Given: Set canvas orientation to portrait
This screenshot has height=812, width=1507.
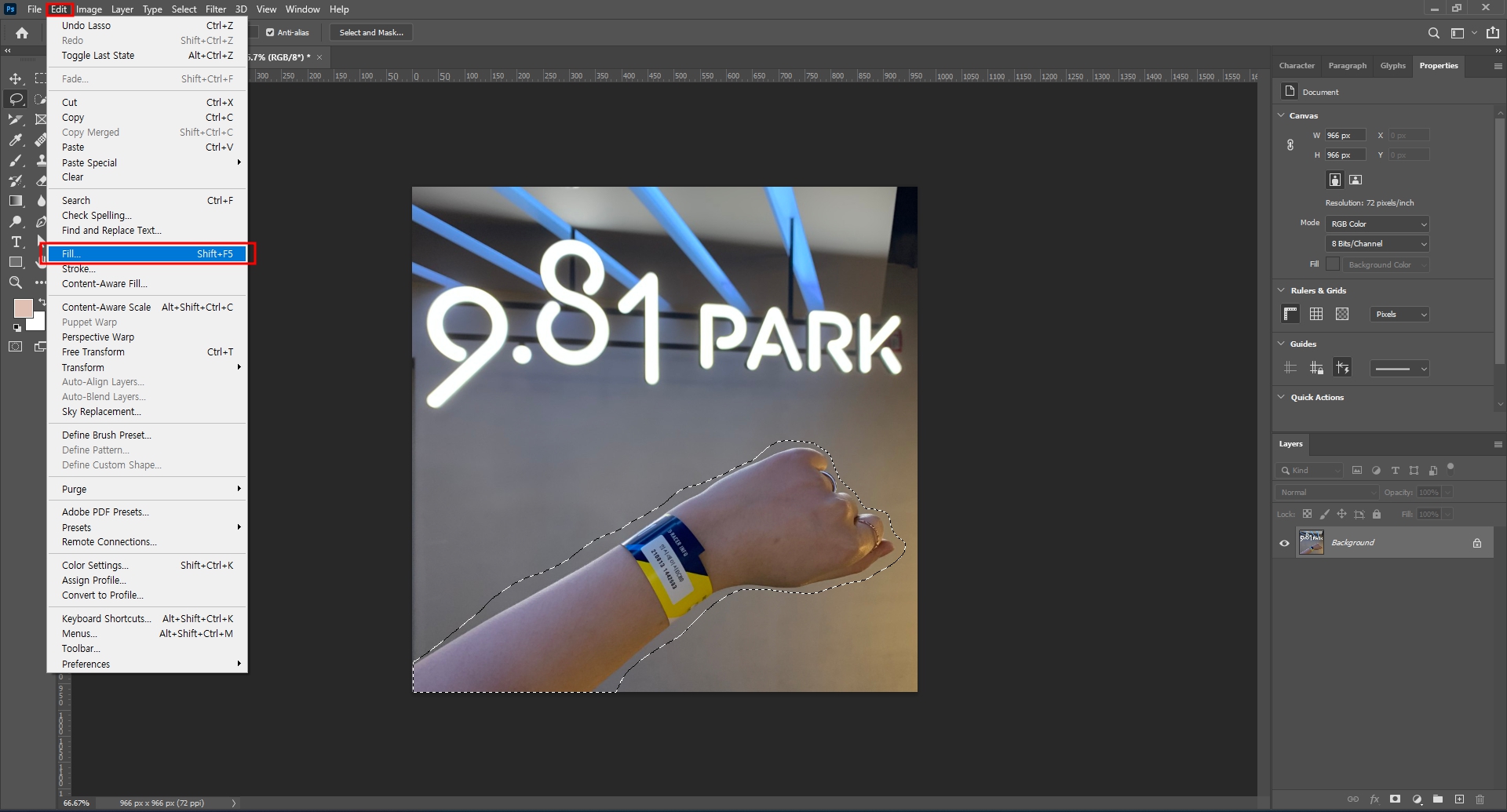Looking at the screenshot, I should tap(1334, 180).
